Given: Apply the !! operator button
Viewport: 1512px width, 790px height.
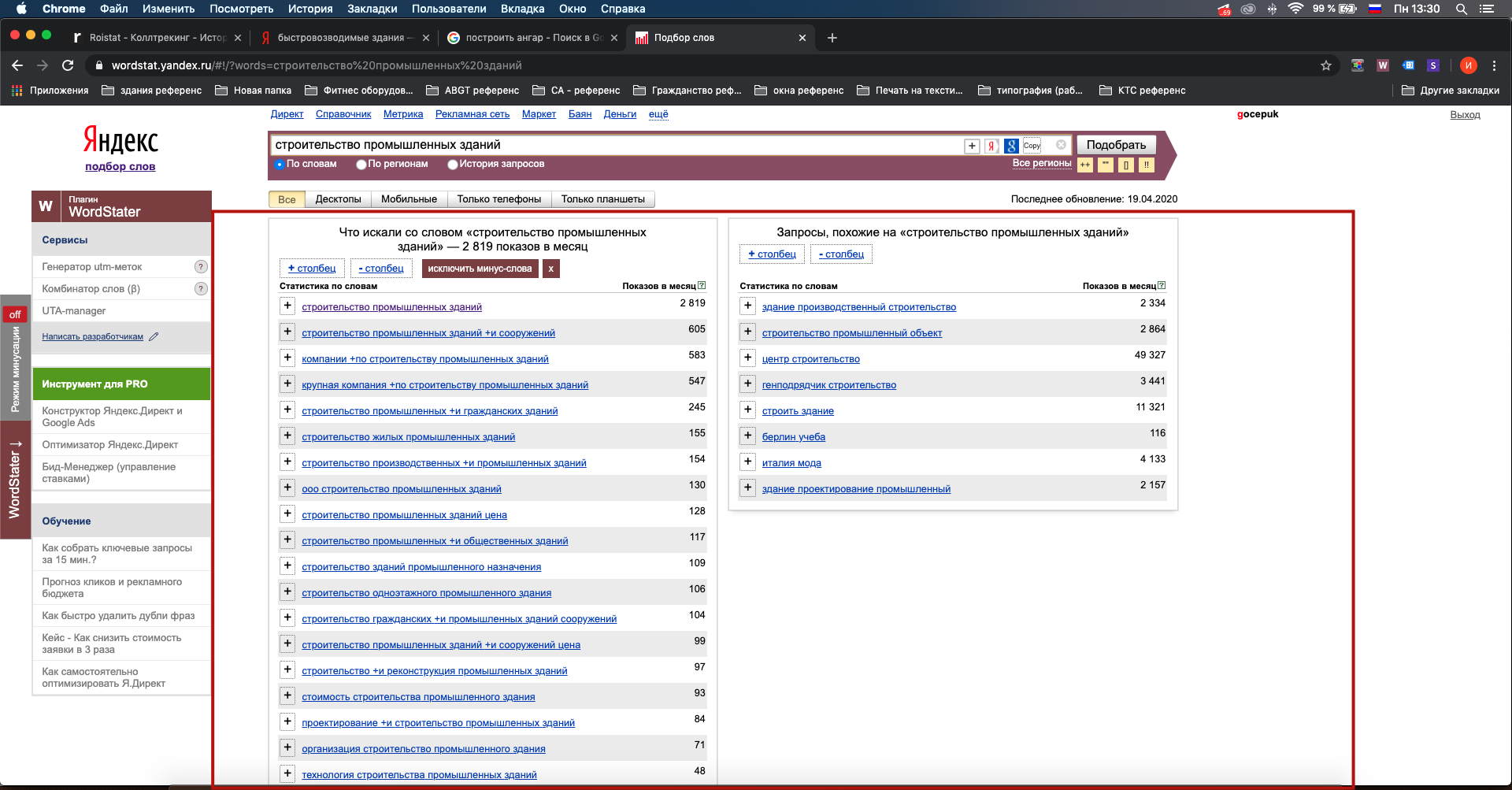Looking at the screenshot, I should click(1147, 165).
